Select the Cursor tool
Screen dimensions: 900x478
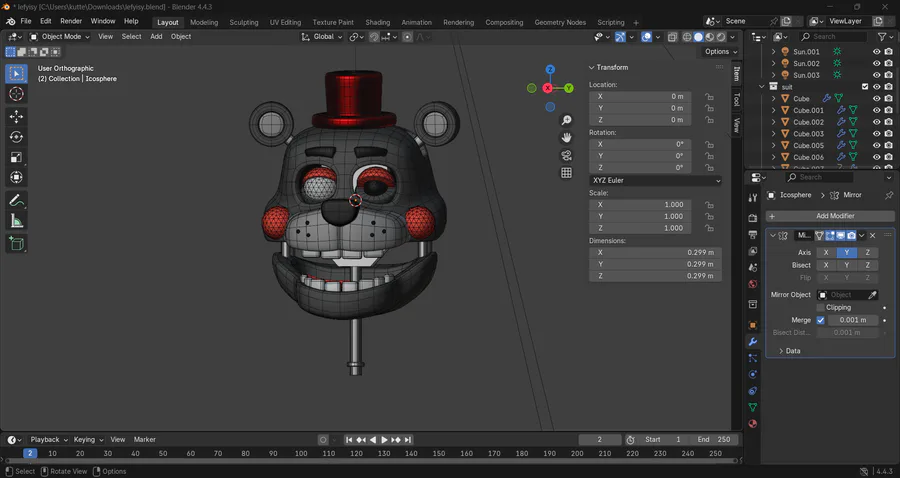[x=16, y=94]
